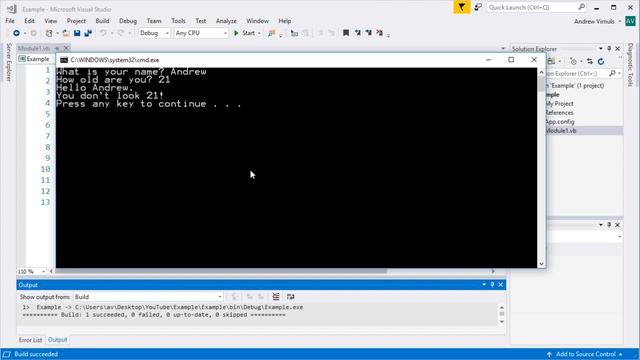This screenshot has height=360, width=640.
Task: Open the Help menu
Action: (284, 21)
